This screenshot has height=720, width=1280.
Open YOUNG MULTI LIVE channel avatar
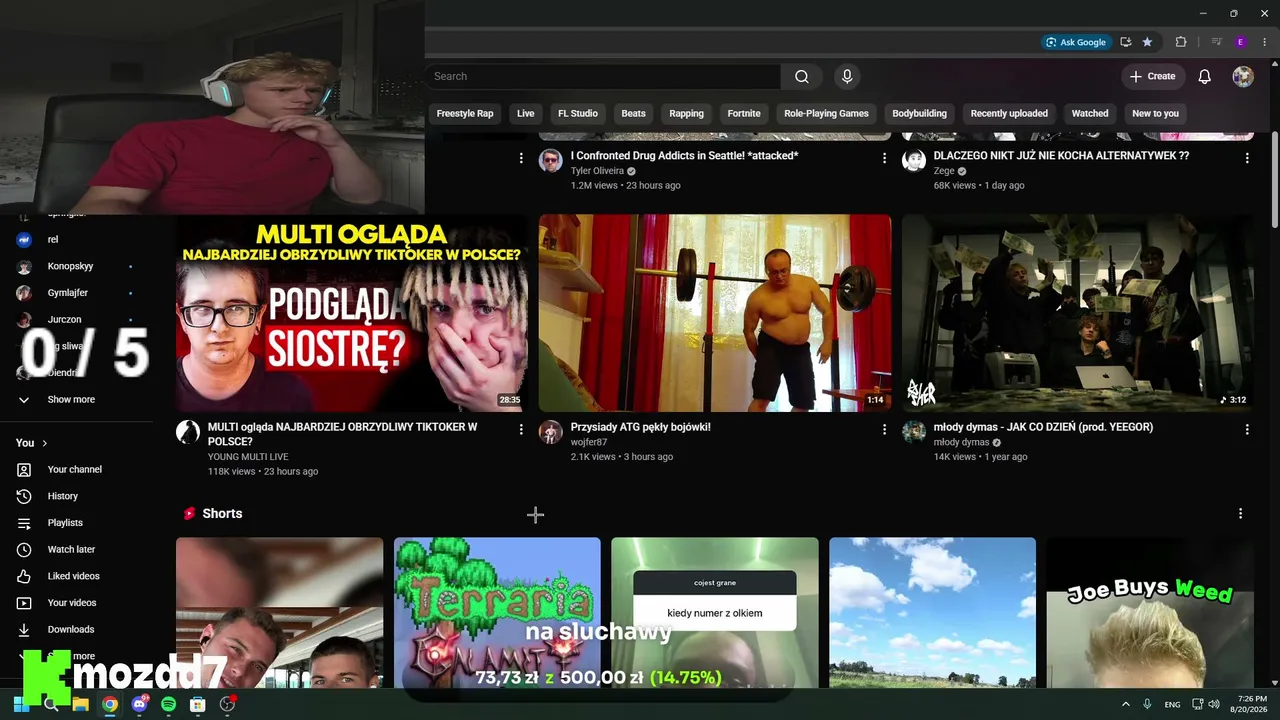[x=188, y=432]
